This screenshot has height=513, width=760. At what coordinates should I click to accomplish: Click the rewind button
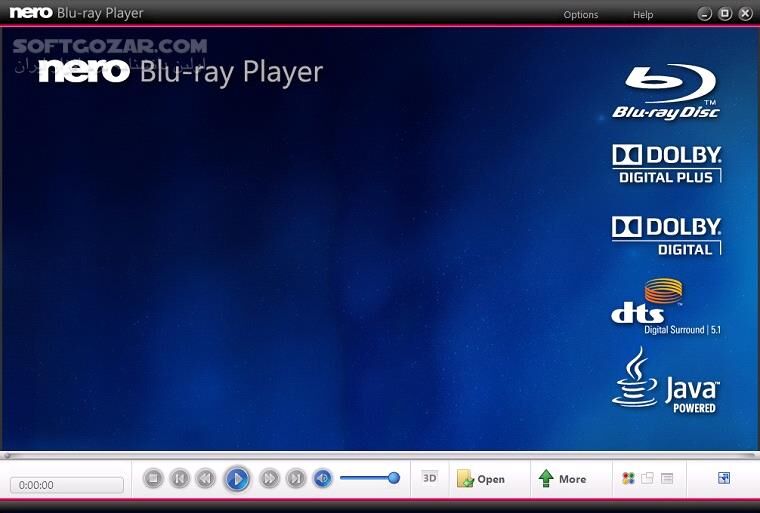206,479
